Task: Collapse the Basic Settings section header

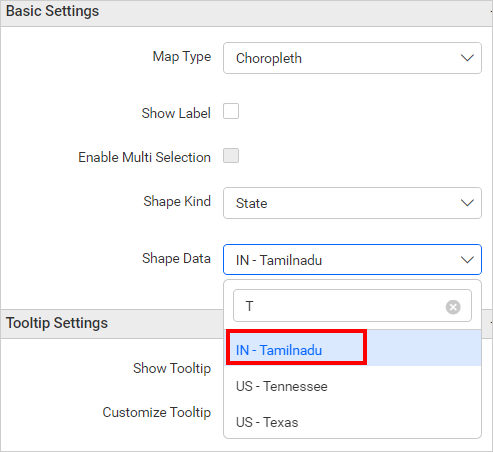Action: click(246, 13)
